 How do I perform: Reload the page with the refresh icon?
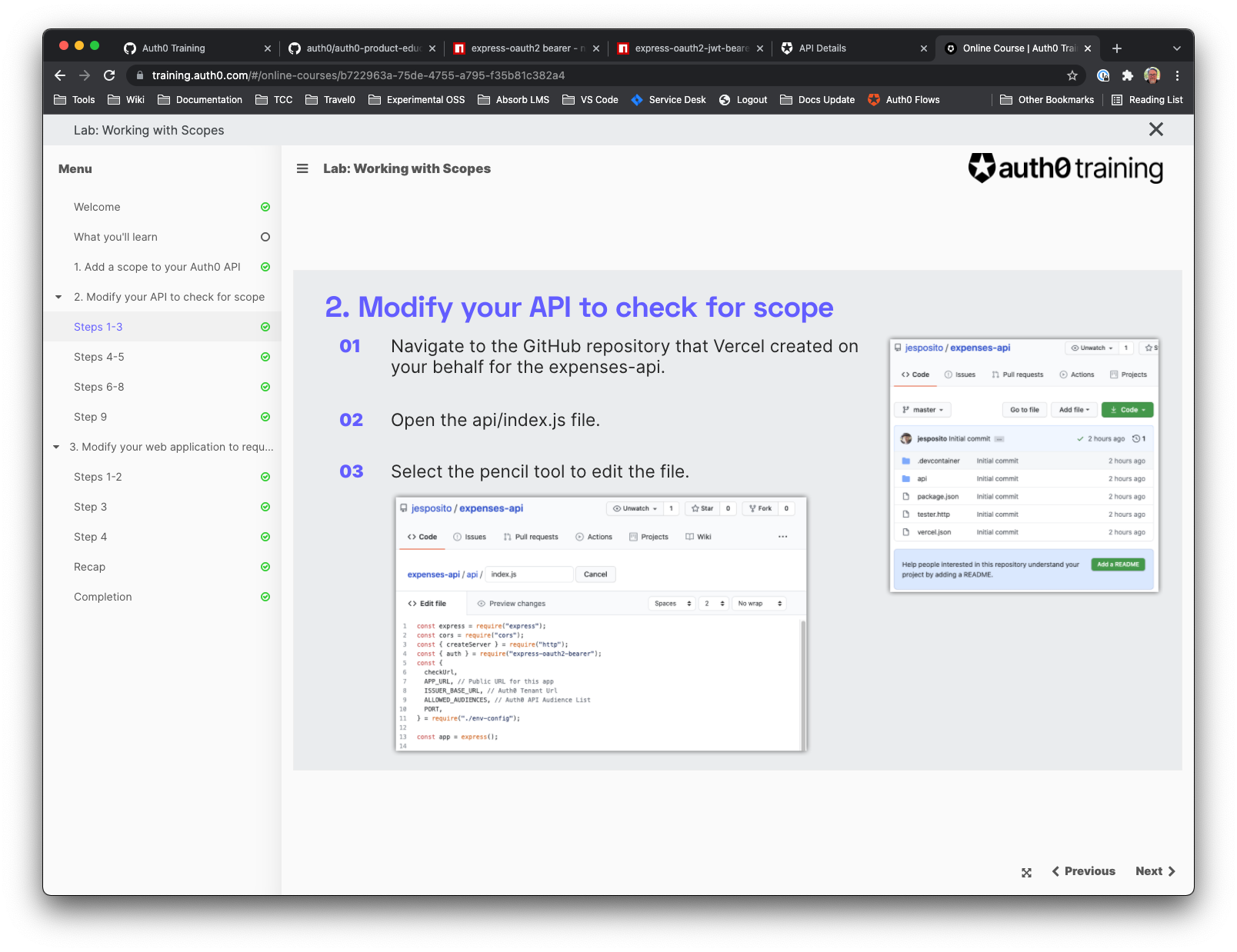(x=109, y=75)
